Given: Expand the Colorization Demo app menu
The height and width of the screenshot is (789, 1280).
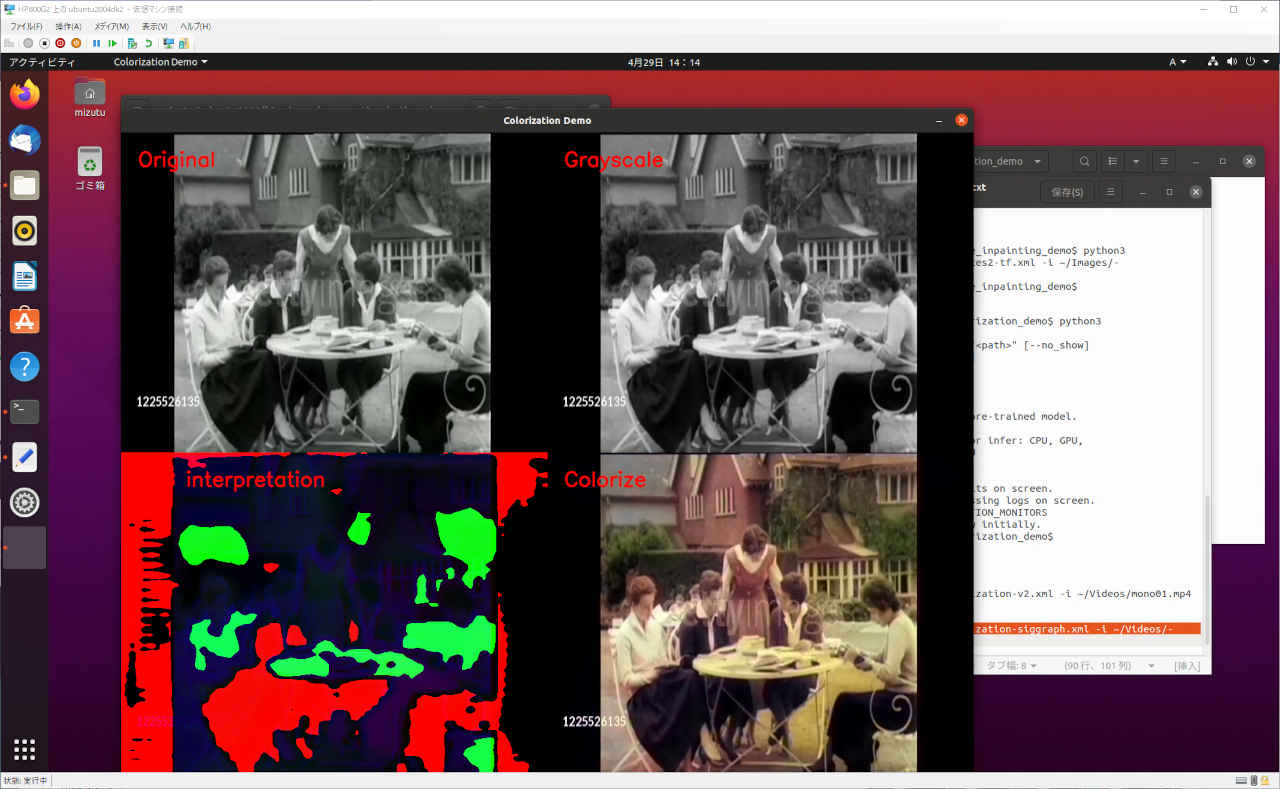Looking at the screenshot, I should point(161,62).
